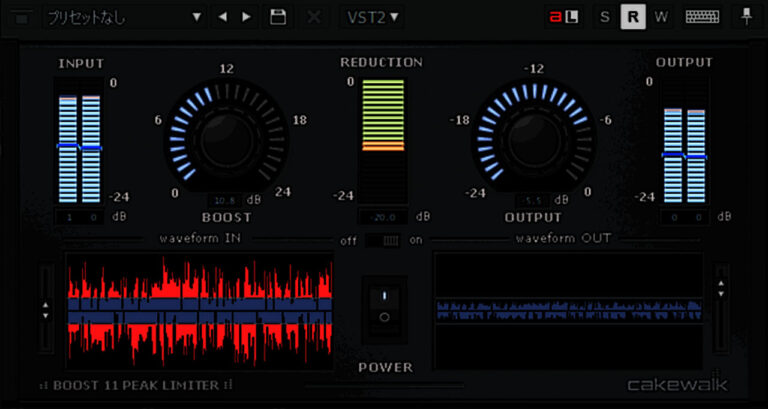Open the プリセットなし preset dropdown

(124, 17)
